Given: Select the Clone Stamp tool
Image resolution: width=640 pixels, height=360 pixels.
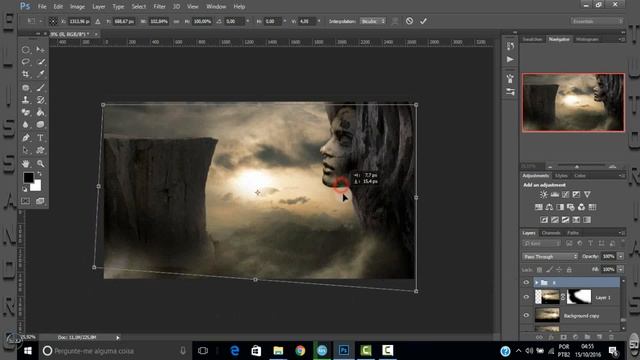Looking at the screenshot, I should coord(26,100).
